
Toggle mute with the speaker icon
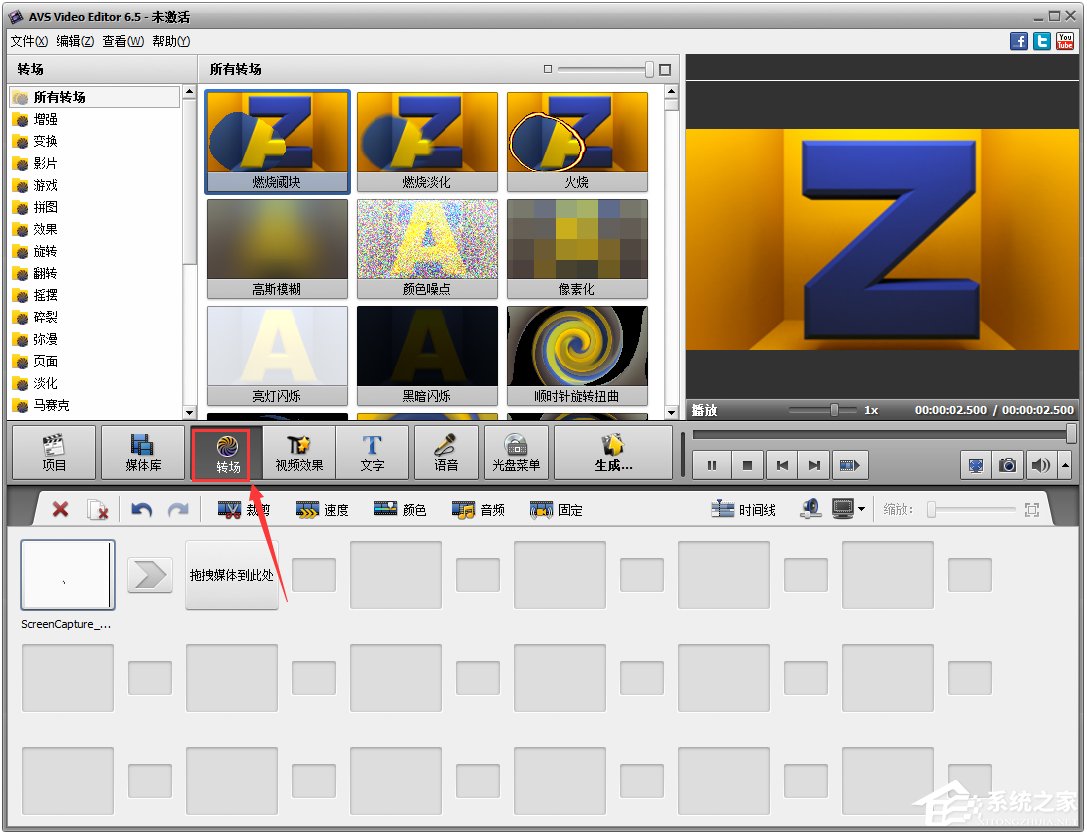pos(1040,465)
